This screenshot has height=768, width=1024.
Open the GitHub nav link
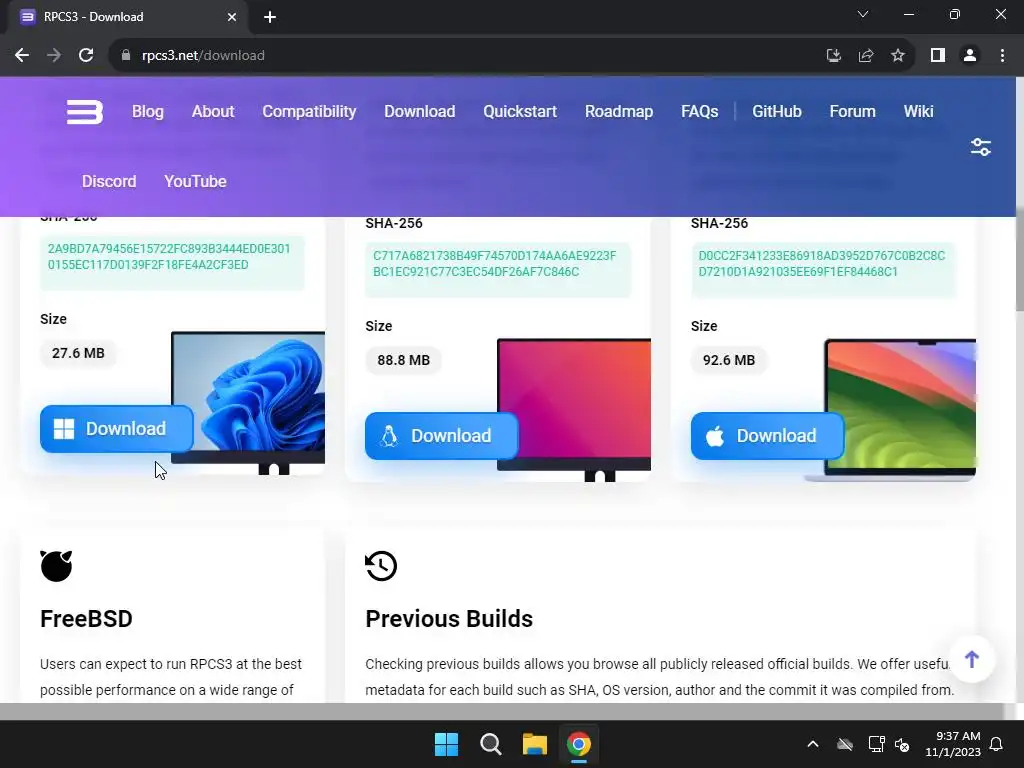[x=776, y=112]
